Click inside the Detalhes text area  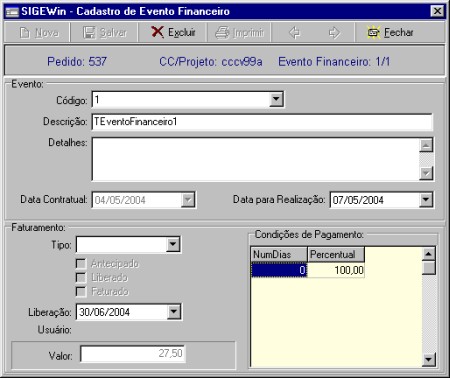255,159
